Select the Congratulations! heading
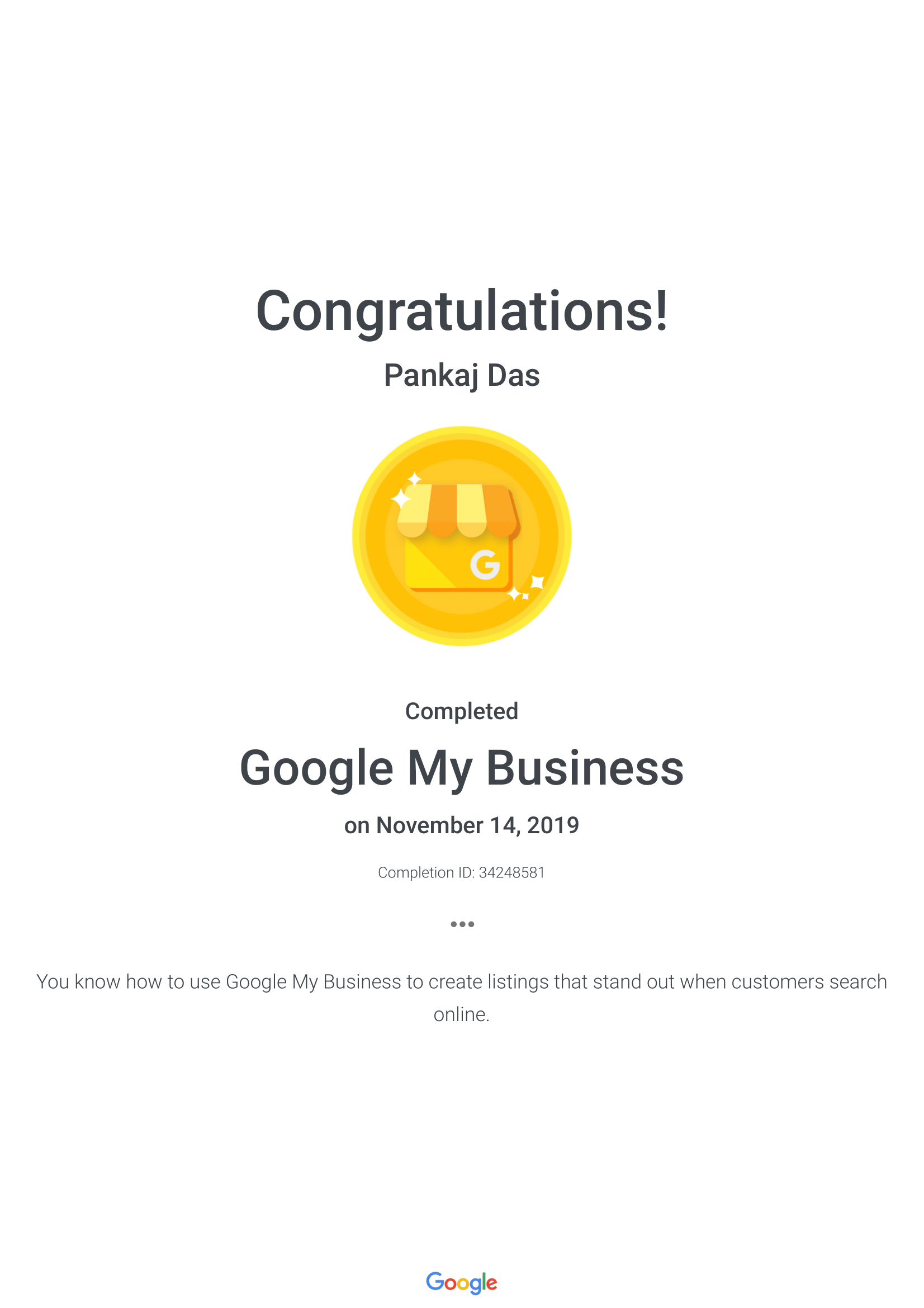This screenshot has width=924, height=1308. (x=462, y=311)
